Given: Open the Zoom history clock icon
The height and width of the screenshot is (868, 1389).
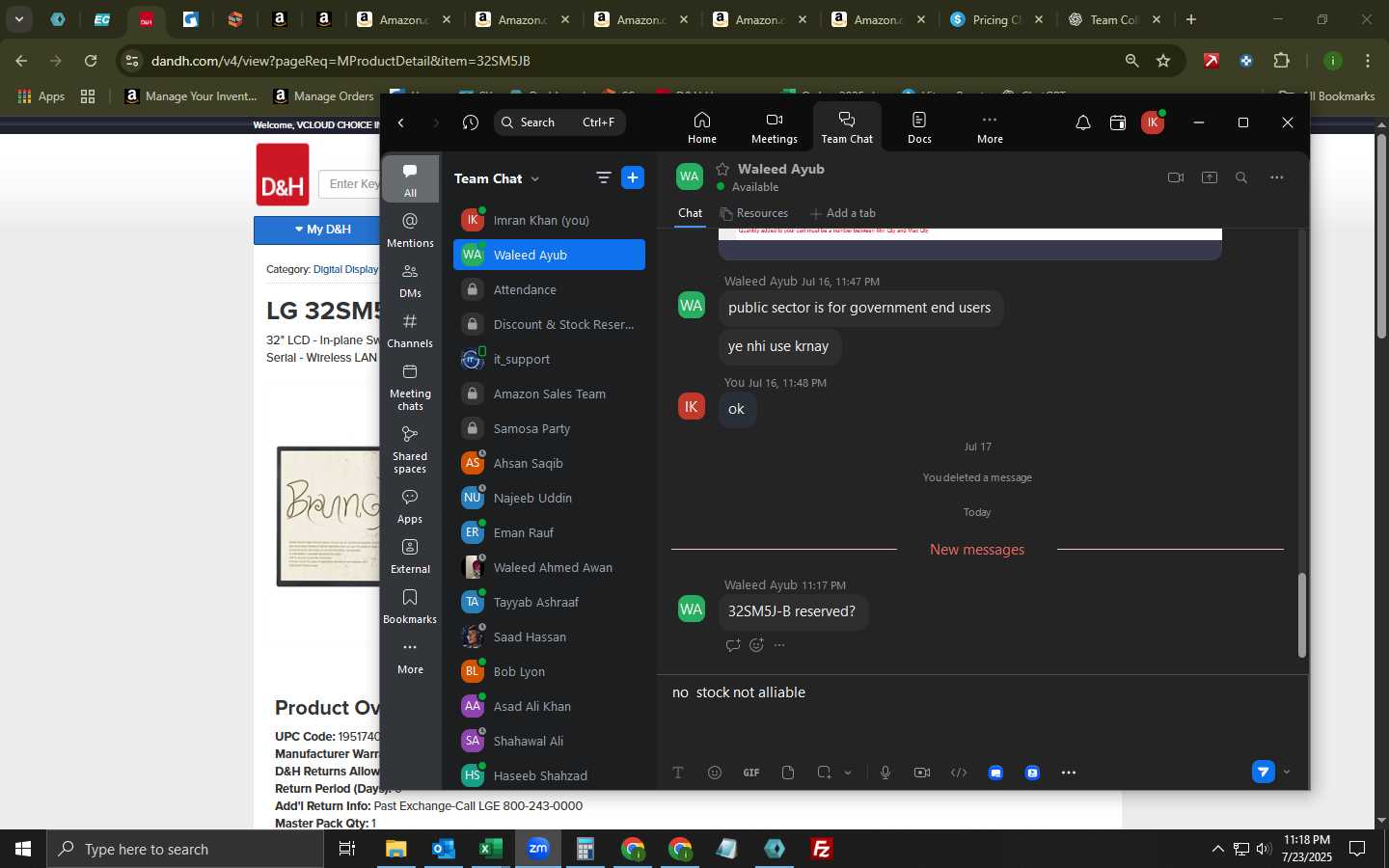Looking at the screenshot, I should pyautogui.click(x=471, y=122).
